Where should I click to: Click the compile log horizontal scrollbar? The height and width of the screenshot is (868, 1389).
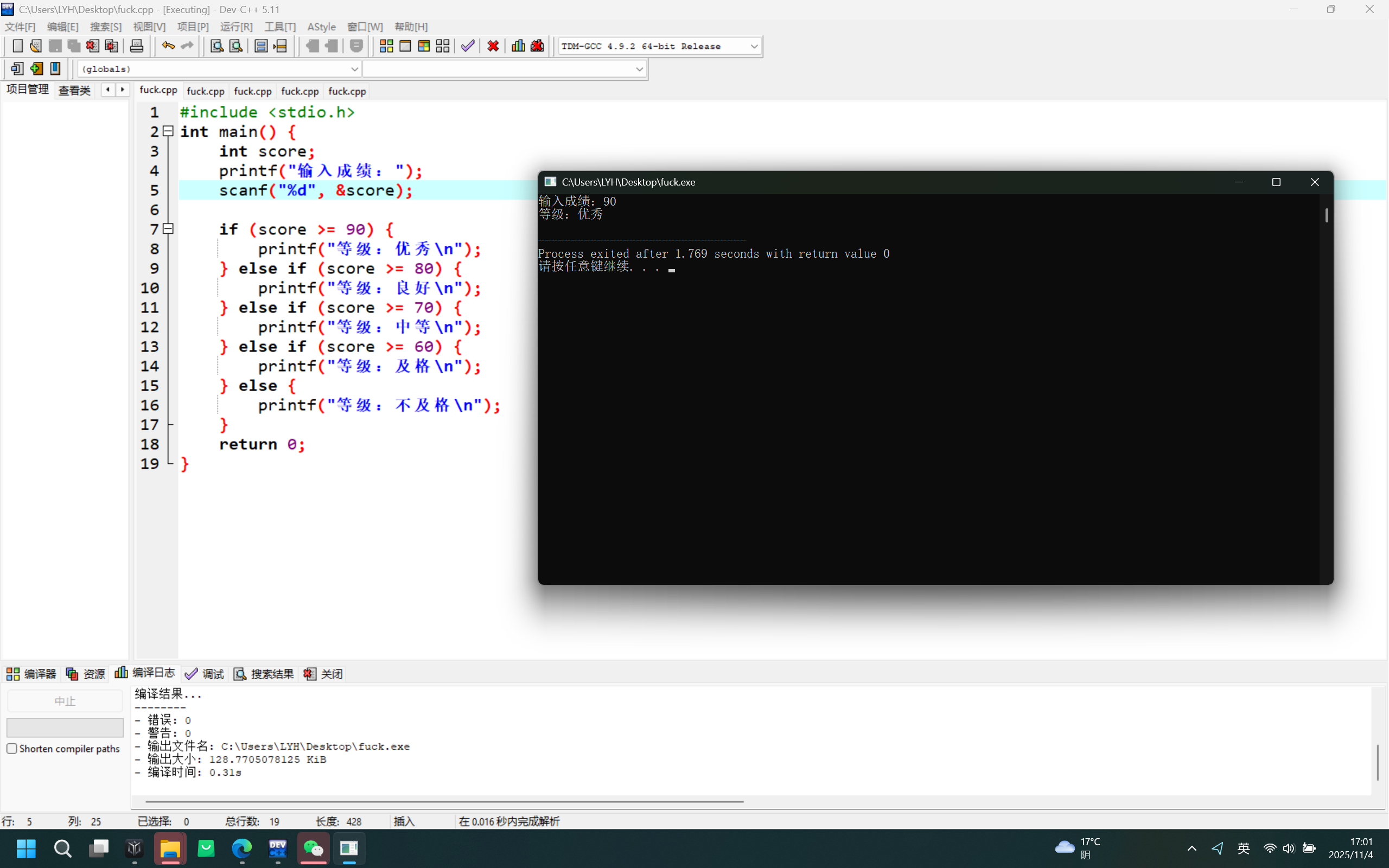coord(444,801)
